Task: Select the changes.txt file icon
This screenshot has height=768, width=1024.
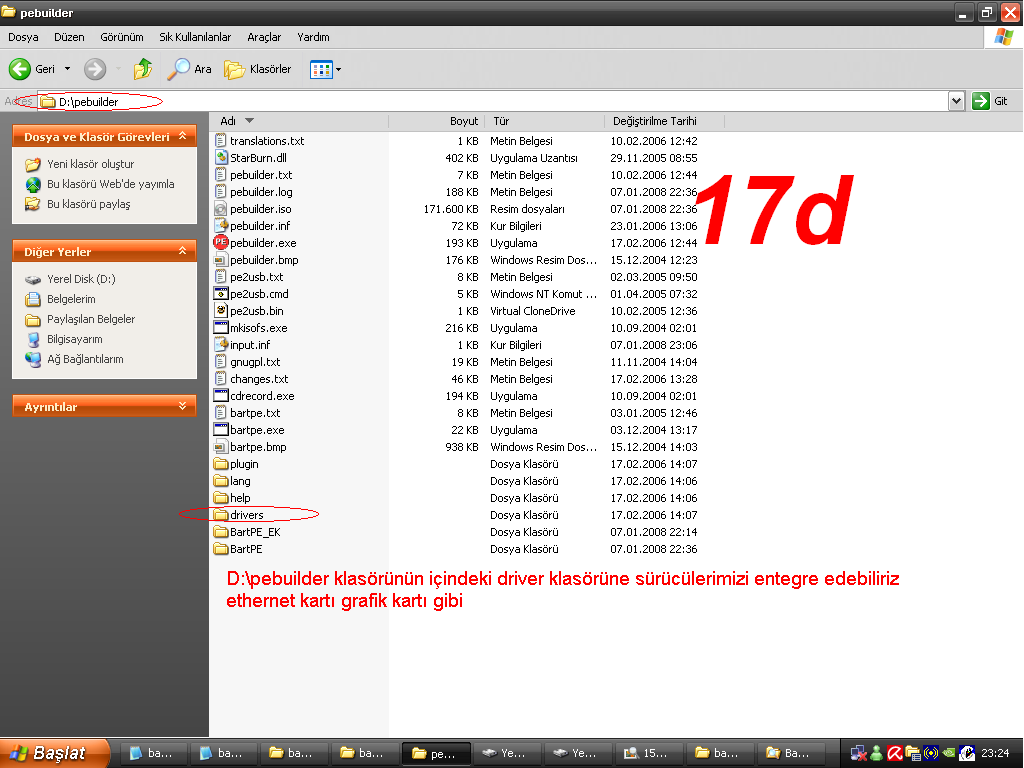Action: (x=221, y=379)
